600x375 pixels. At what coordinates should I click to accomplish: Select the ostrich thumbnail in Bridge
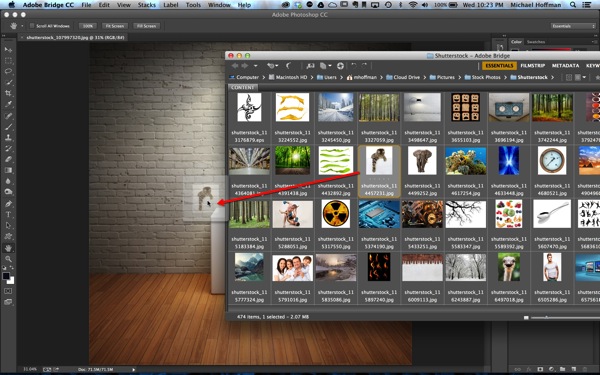(x=509, y=267)
